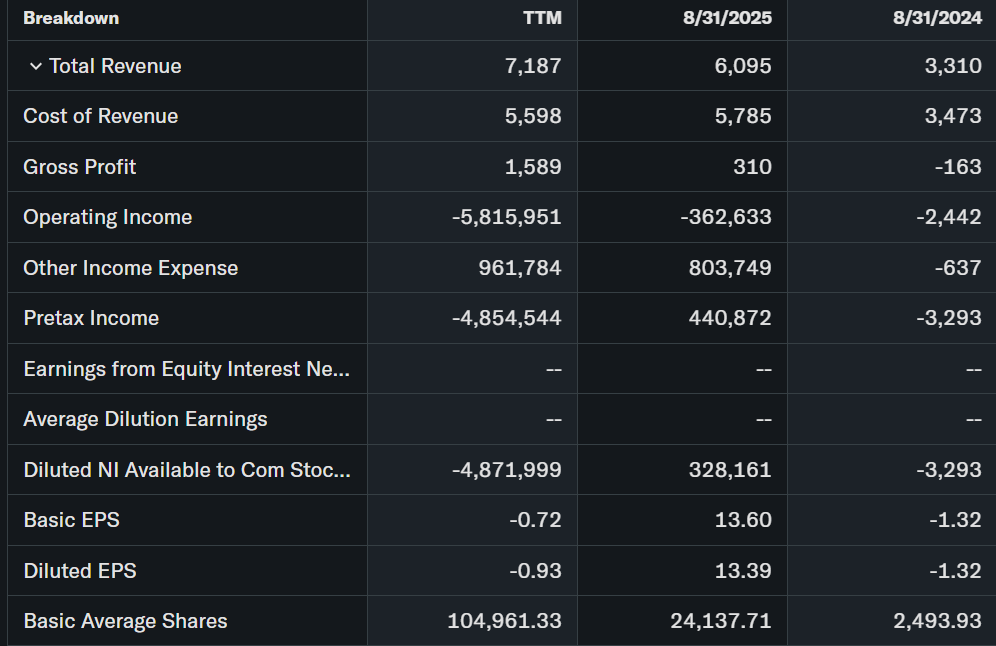Click the Breakdown column header
Viewport: 996px width, 646px height.
tap(71, 18)
